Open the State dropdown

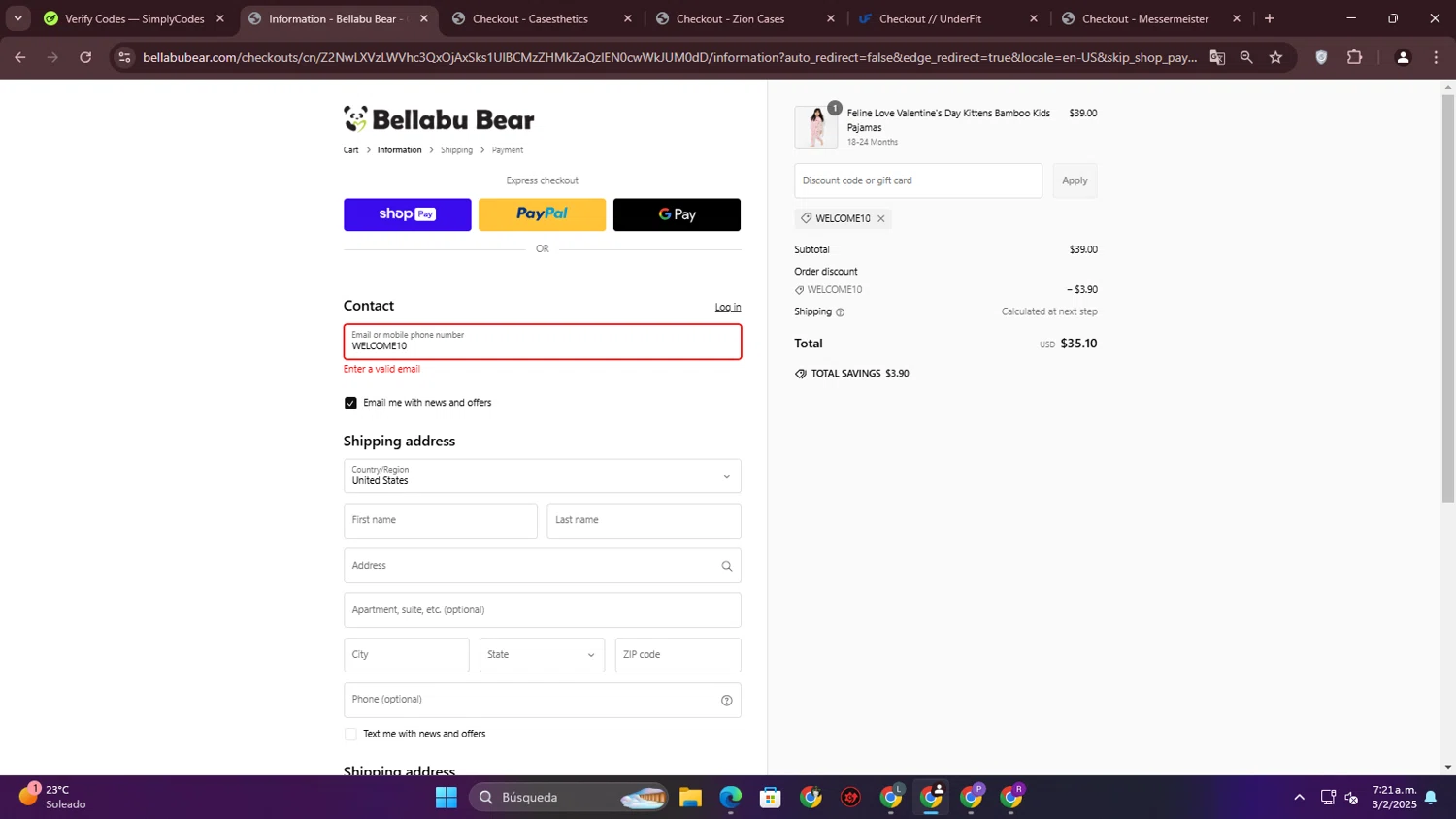click(542, 655)
